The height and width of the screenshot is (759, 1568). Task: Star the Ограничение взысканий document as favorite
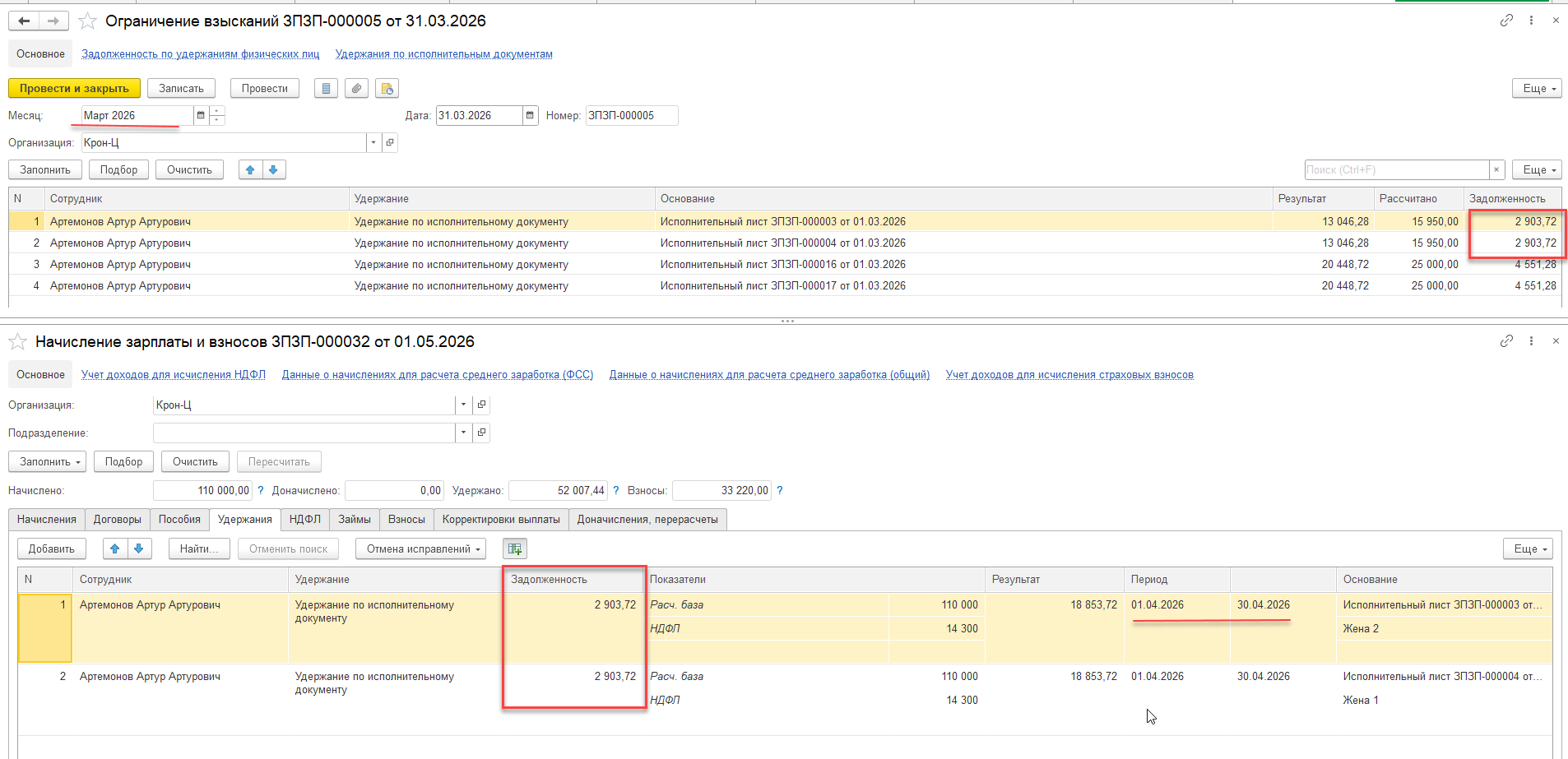[87, 21]
